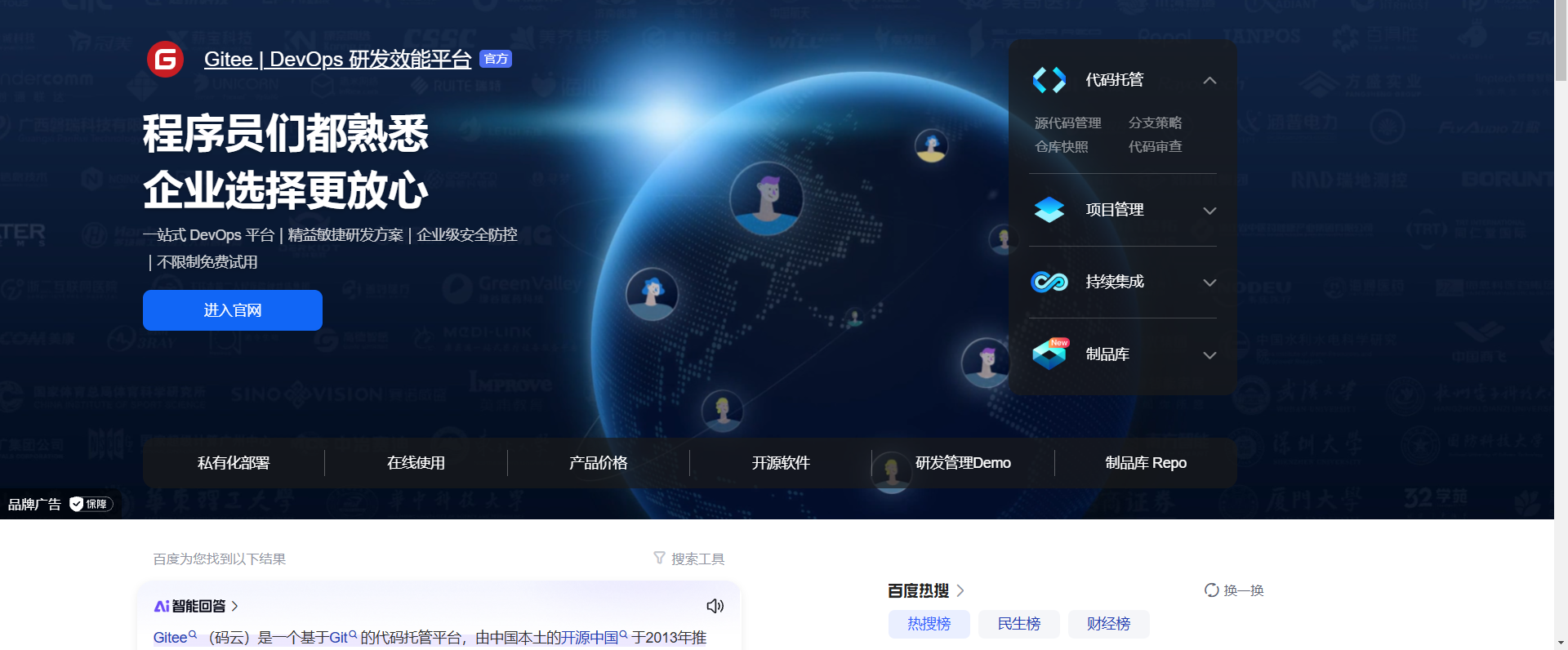Screen dimensions: 1568x650
Task: Open the 代码审查 link
Action: [1156, 146]
